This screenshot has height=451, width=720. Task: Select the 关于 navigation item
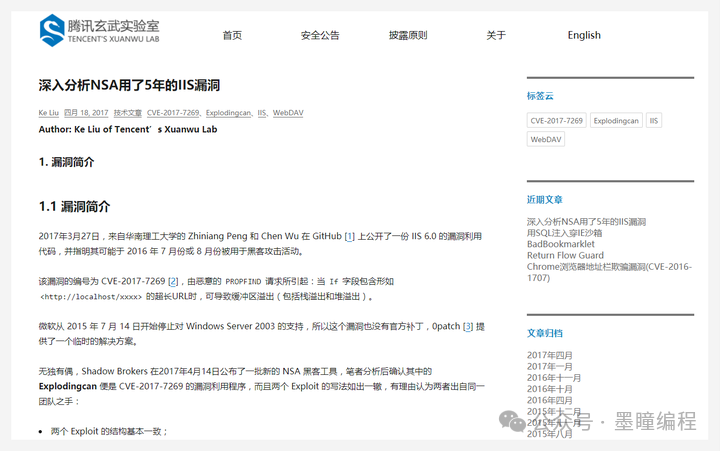click(496, 35)
